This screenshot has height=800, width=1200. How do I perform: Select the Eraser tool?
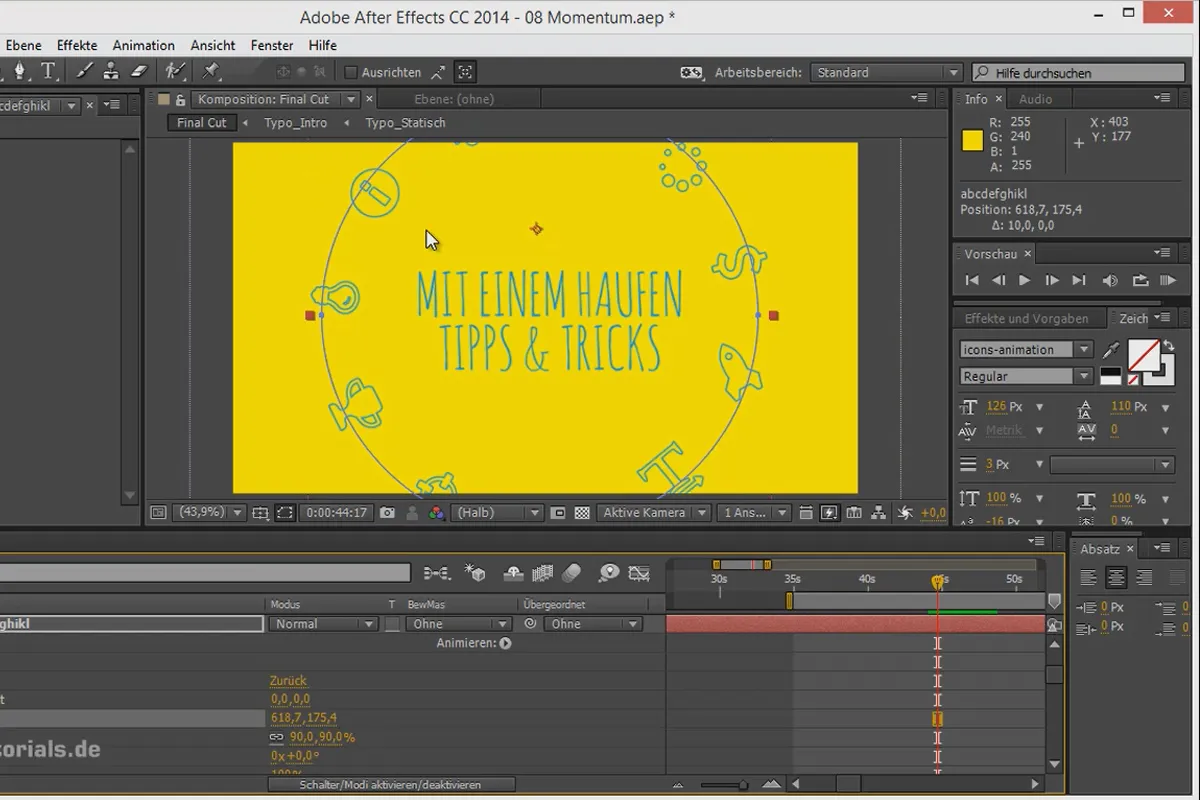tap(138, 71)
